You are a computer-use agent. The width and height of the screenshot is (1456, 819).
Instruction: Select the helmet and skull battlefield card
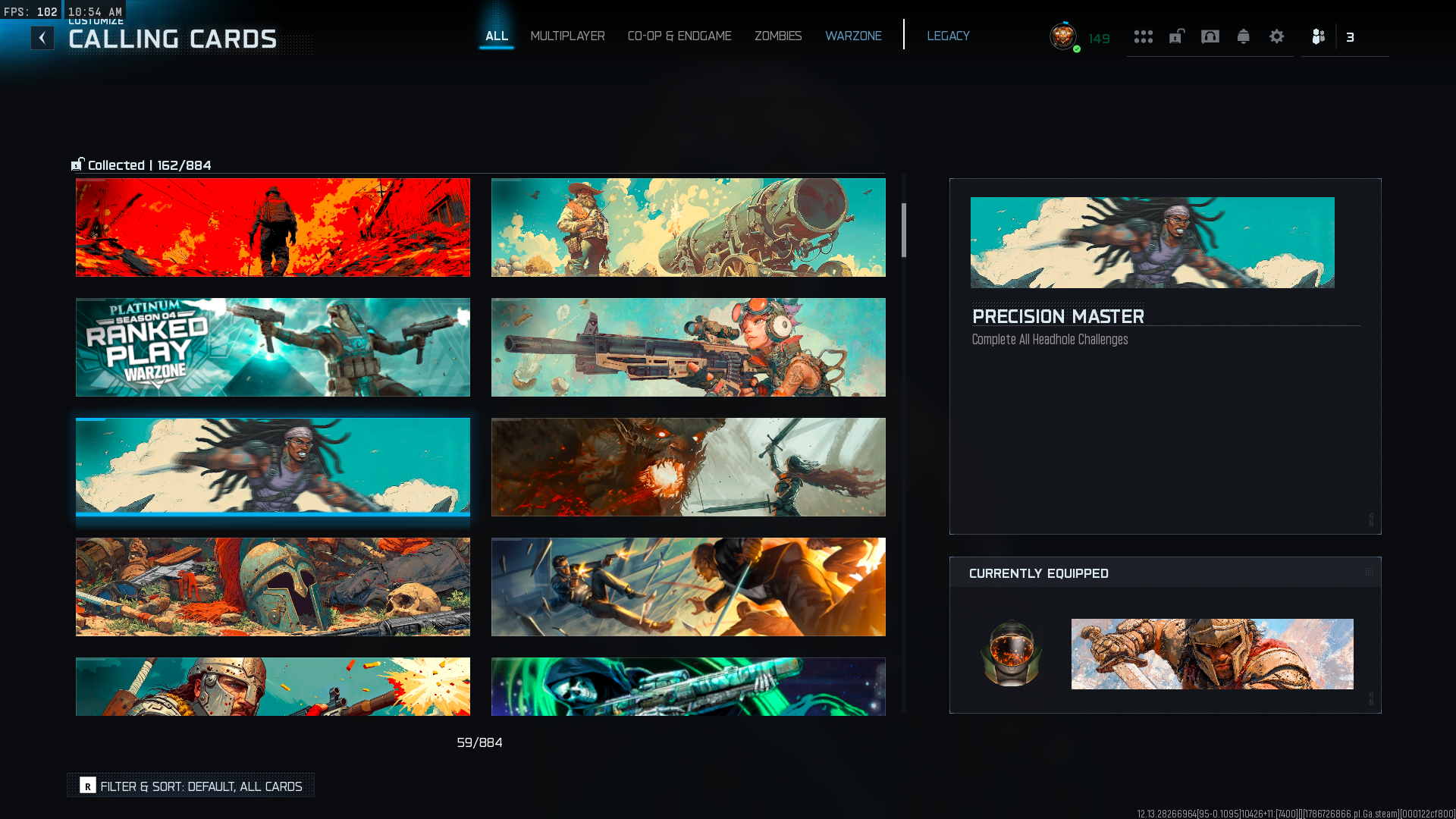pos(273,587)
